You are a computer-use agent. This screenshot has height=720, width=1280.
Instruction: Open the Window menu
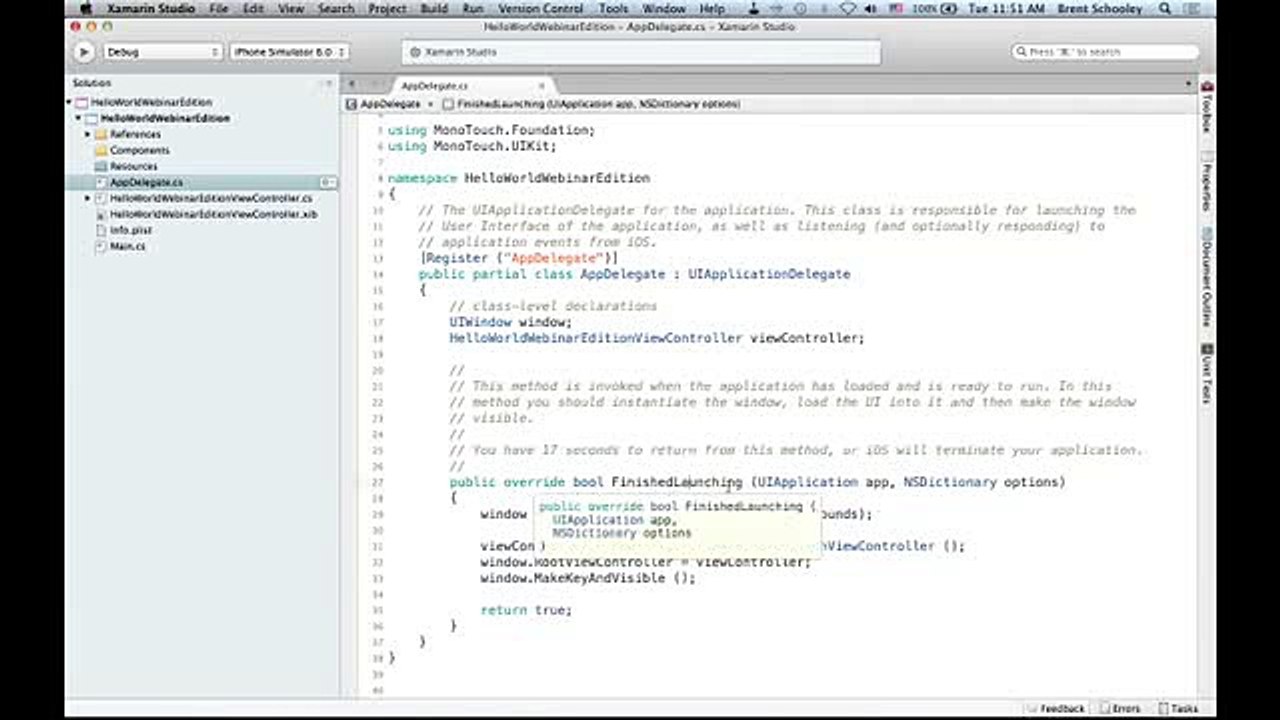pos(664,8)
